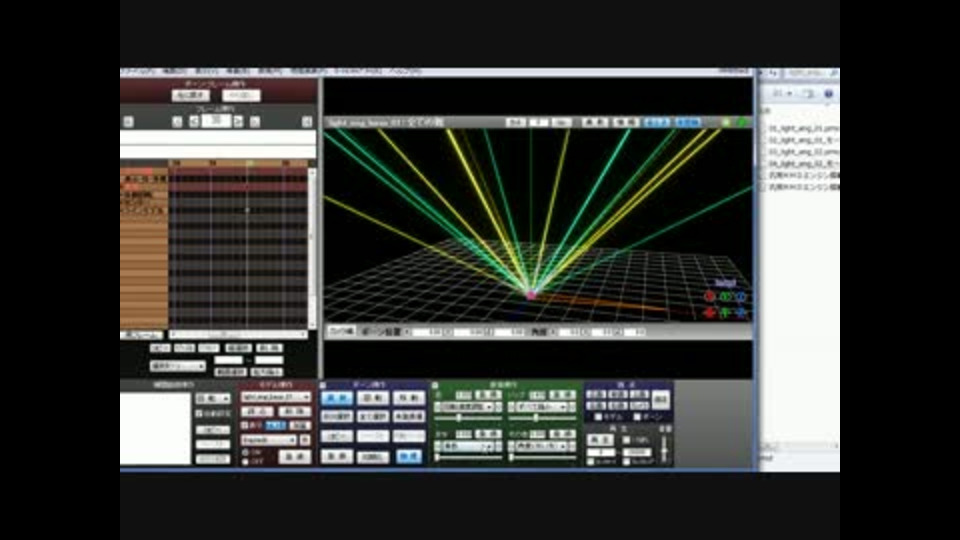Click the Play (再生) button
This screenshot has width=960, height=540.
click(x=600, y=440)
